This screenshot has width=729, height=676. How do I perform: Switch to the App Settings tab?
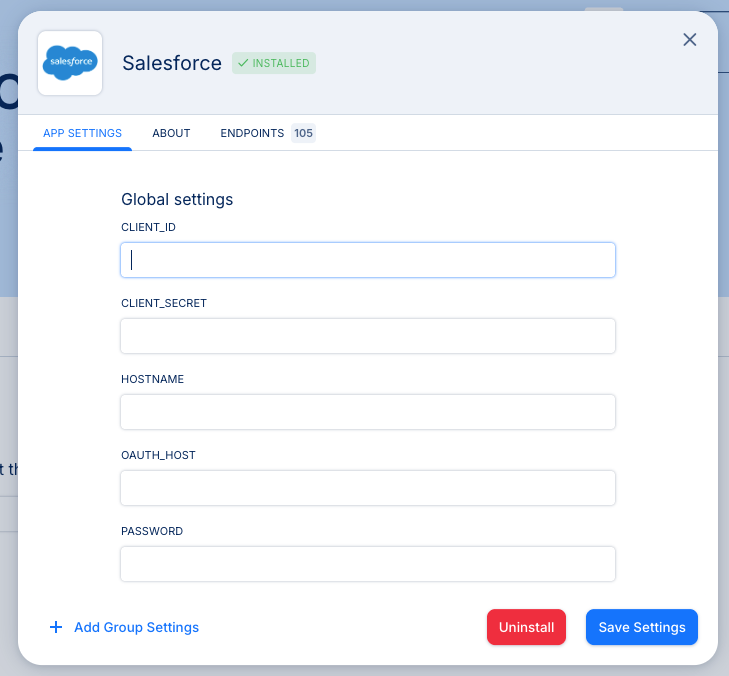pyautogui.click(x=82, y=133)
